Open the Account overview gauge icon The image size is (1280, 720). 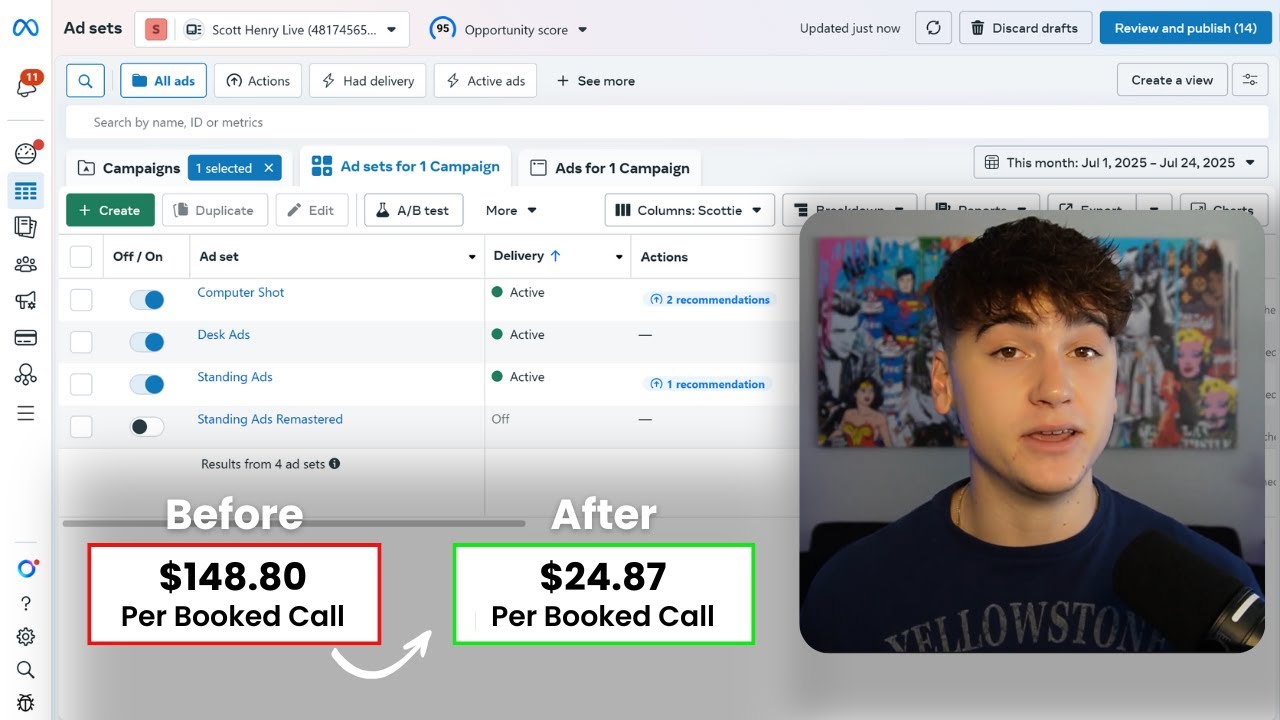click(x=26, y=153)
